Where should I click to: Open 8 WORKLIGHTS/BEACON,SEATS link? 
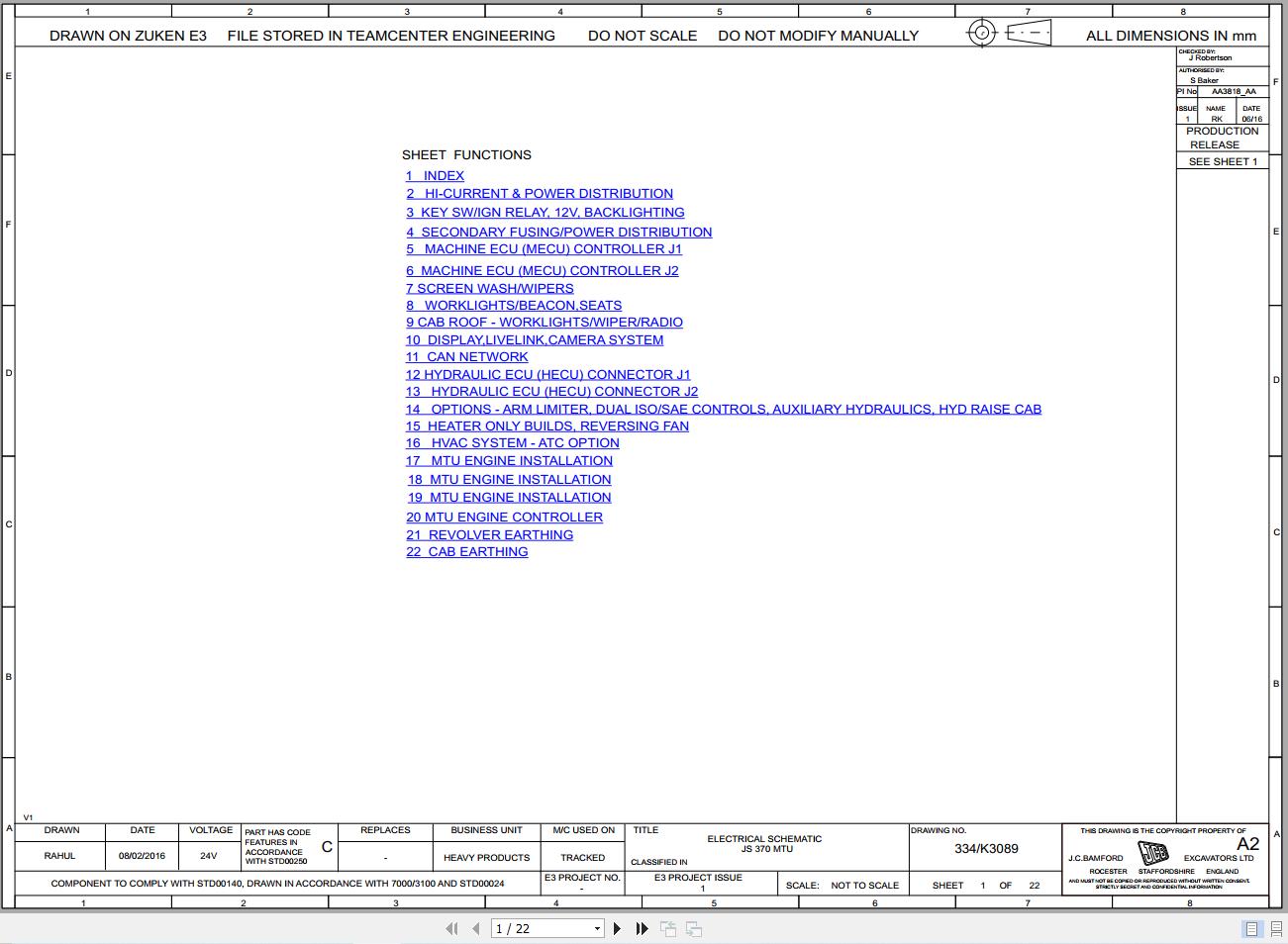(513, 305)
